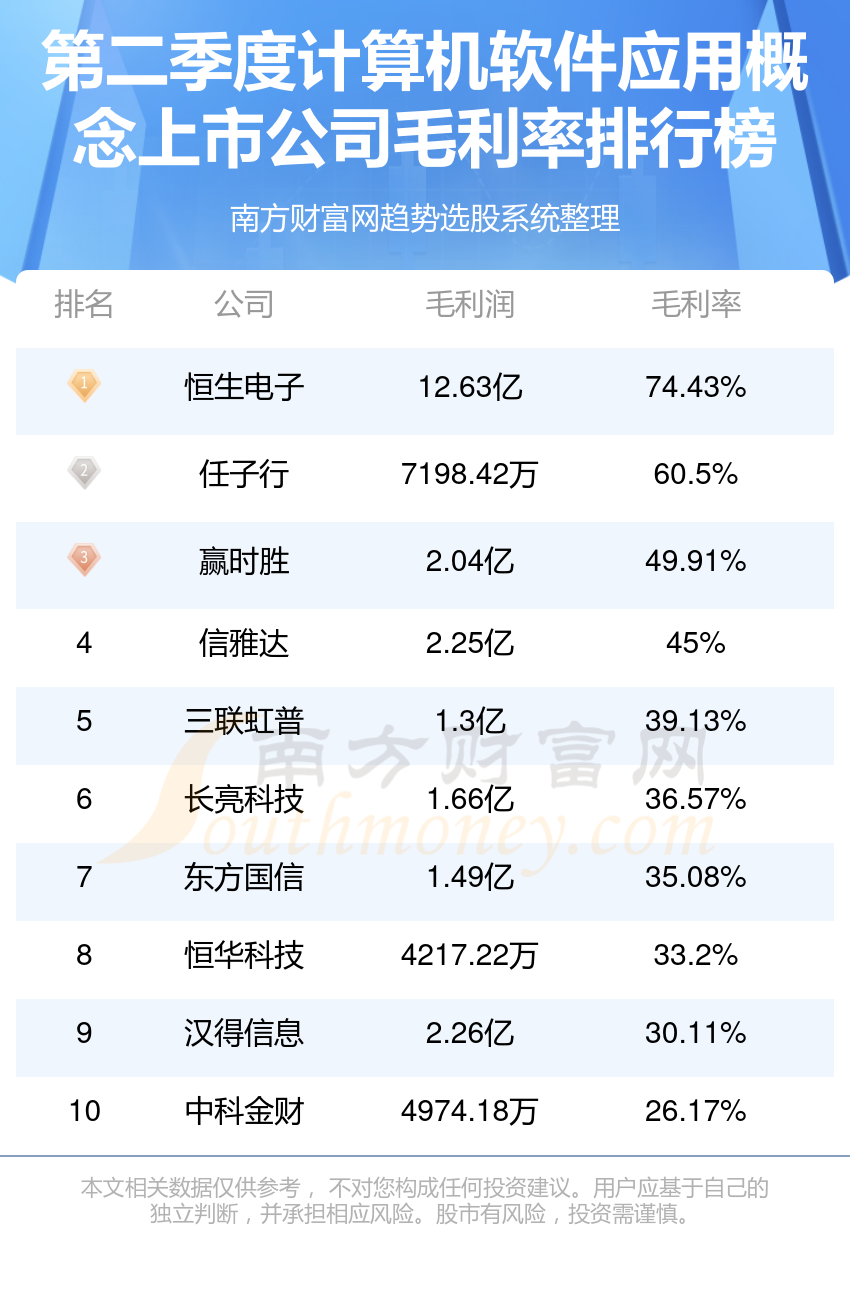The height and width of the screenshot is (1300, 850).
Task: Click company name 东方国信
Action: pyautogui.click(x=244, y=877)
